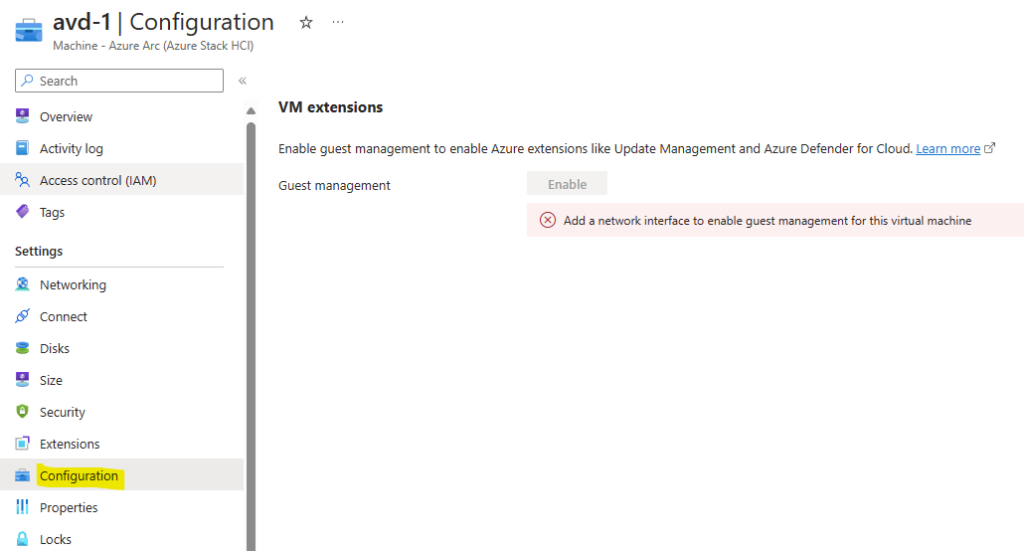
Task: Click the Configuration toolbox icon in sidebar
Action: (22, 475)
